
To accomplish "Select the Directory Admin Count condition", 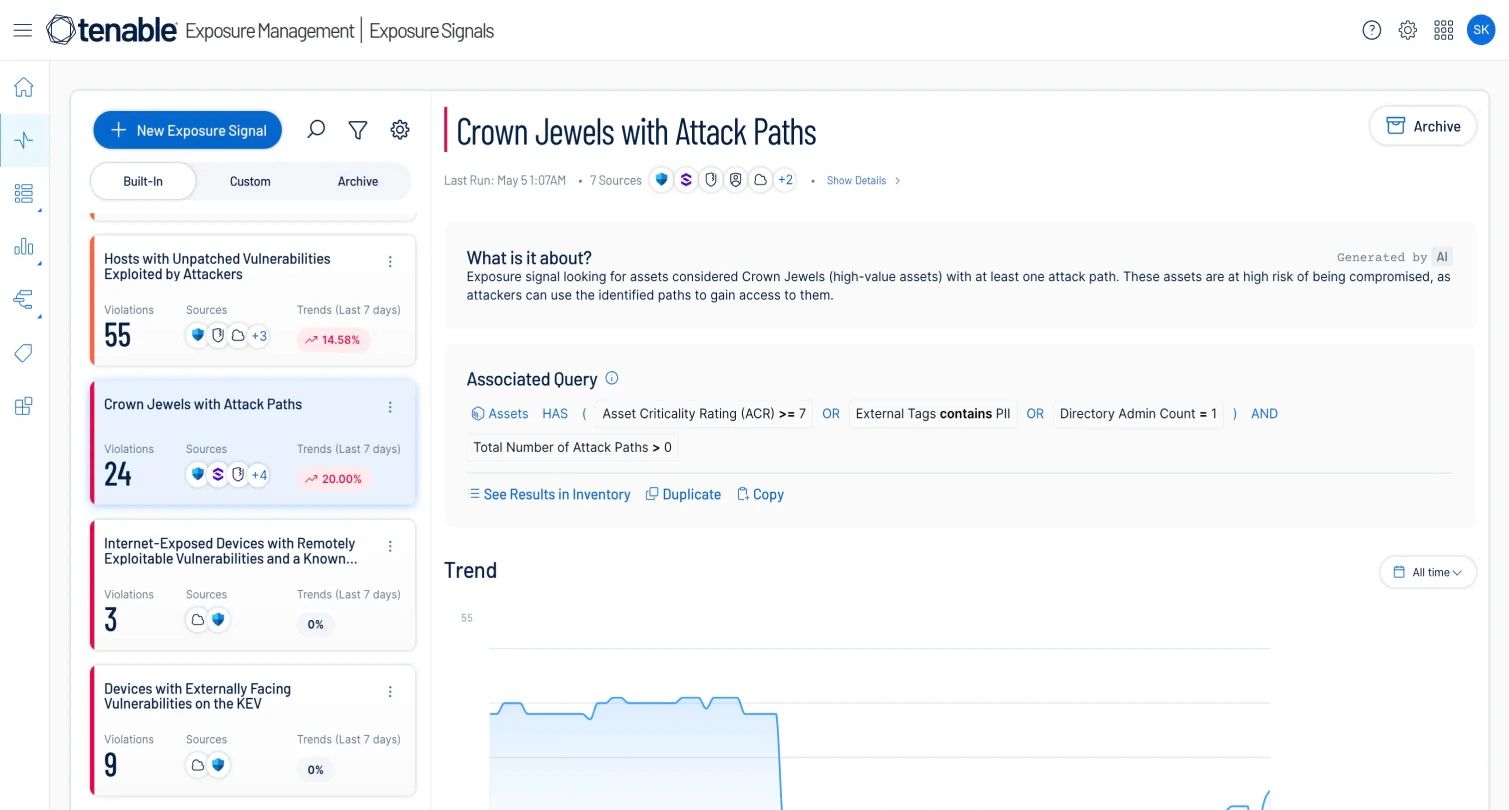I will 1138,414.
